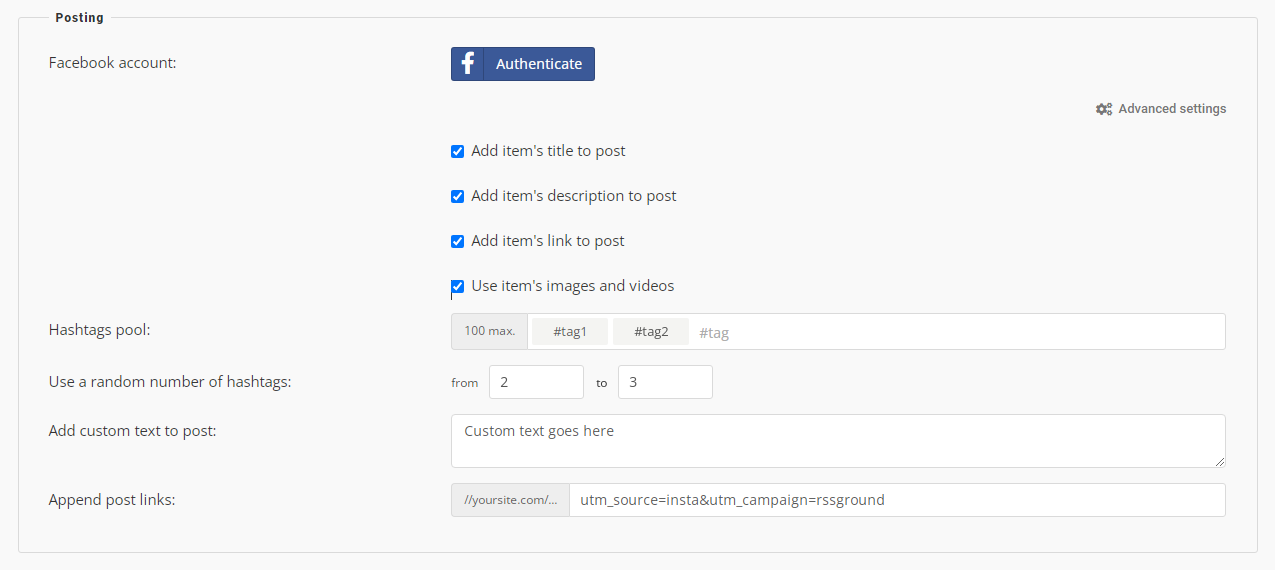The height and width of the screenshot is (570, 1275).
Task: Toggle "Add item's description to post" checkbox
Action: click(x=458, y=197)
